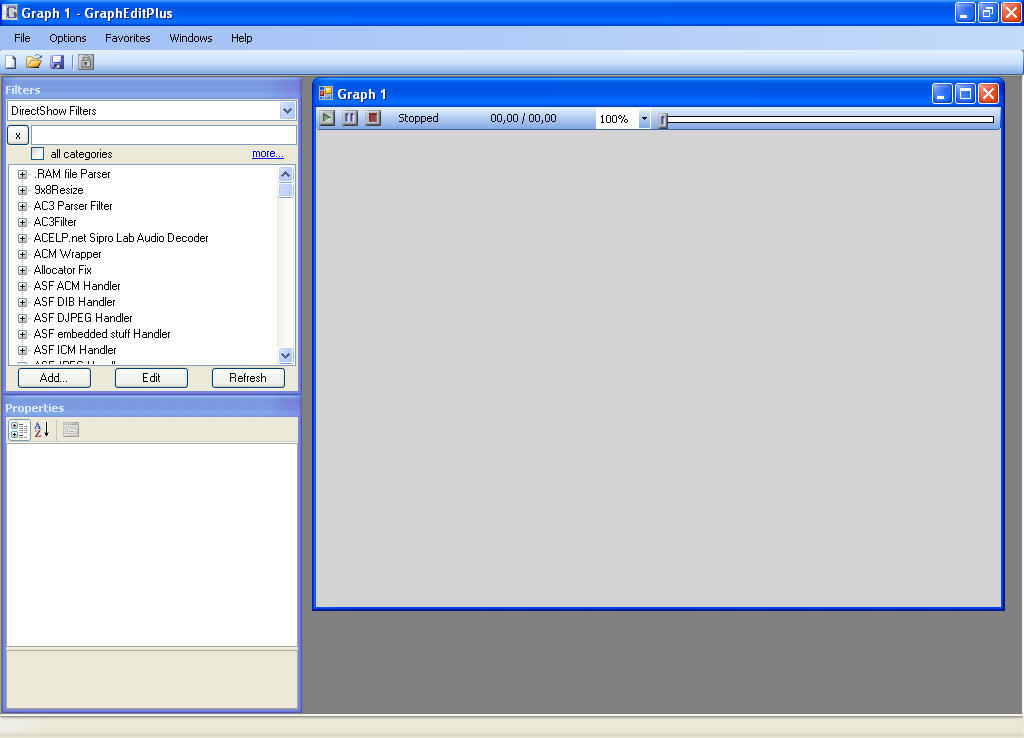Image resolution: width=1024 pixels, height=738 pixels.
Task: Follow the more... link
Action: [x=268, y=153]
